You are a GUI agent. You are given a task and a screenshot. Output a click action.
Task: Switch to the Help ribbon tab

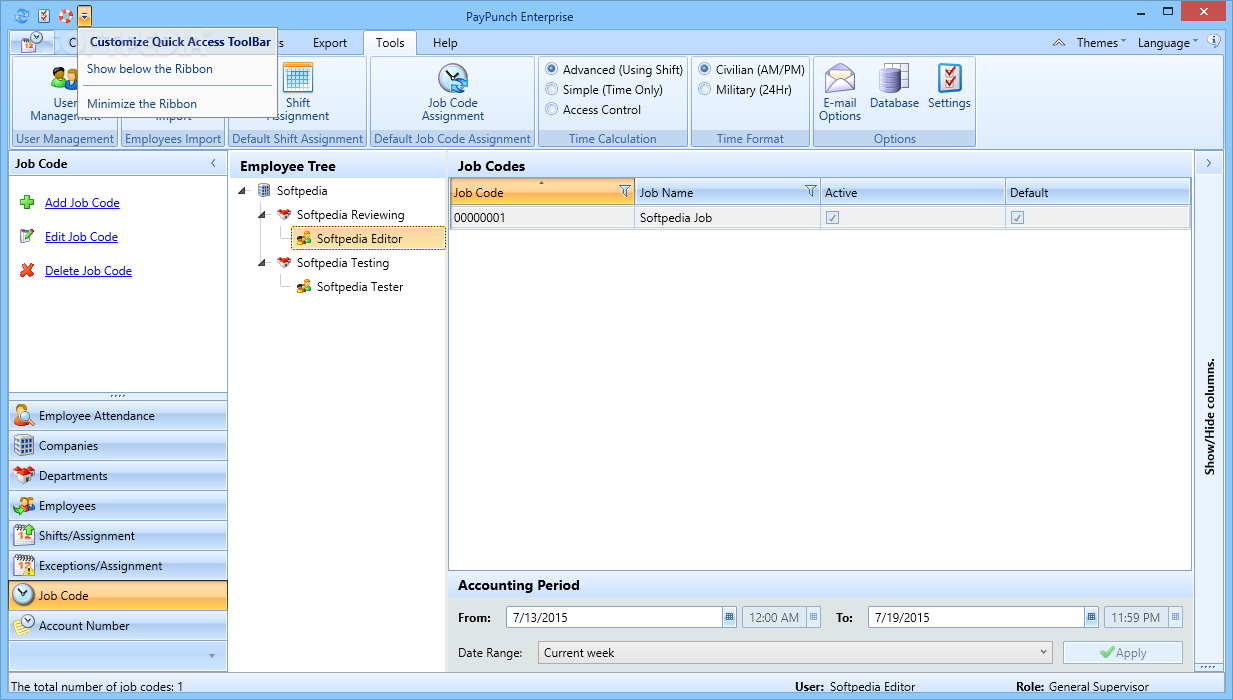(446, 43)
